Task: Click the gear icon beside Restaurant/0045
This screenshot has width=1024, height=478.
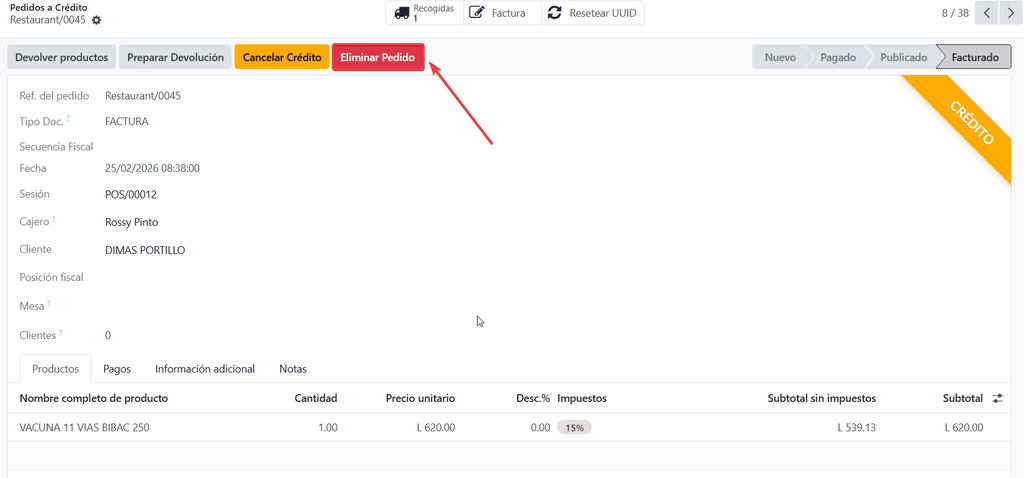Action: pos(96,20)
